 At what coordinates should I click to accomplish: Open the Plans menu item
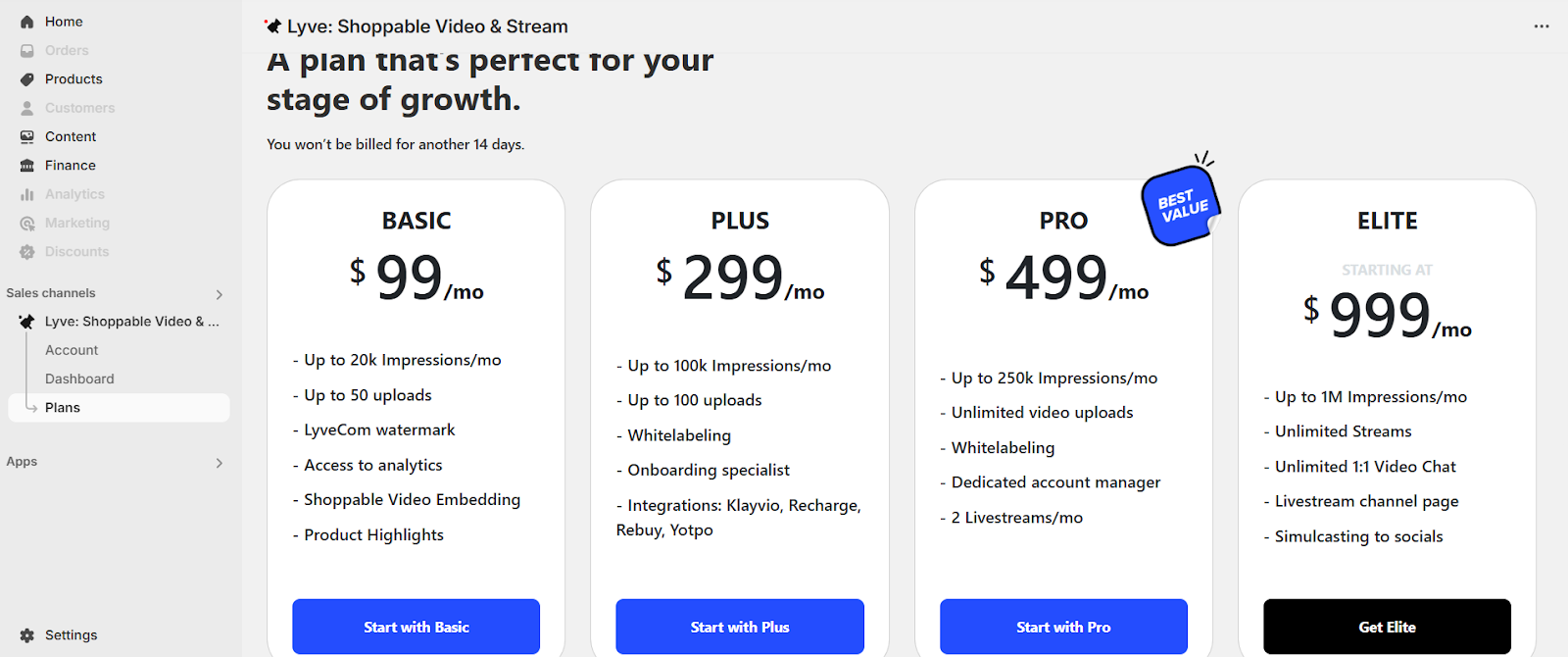(63, 408)
